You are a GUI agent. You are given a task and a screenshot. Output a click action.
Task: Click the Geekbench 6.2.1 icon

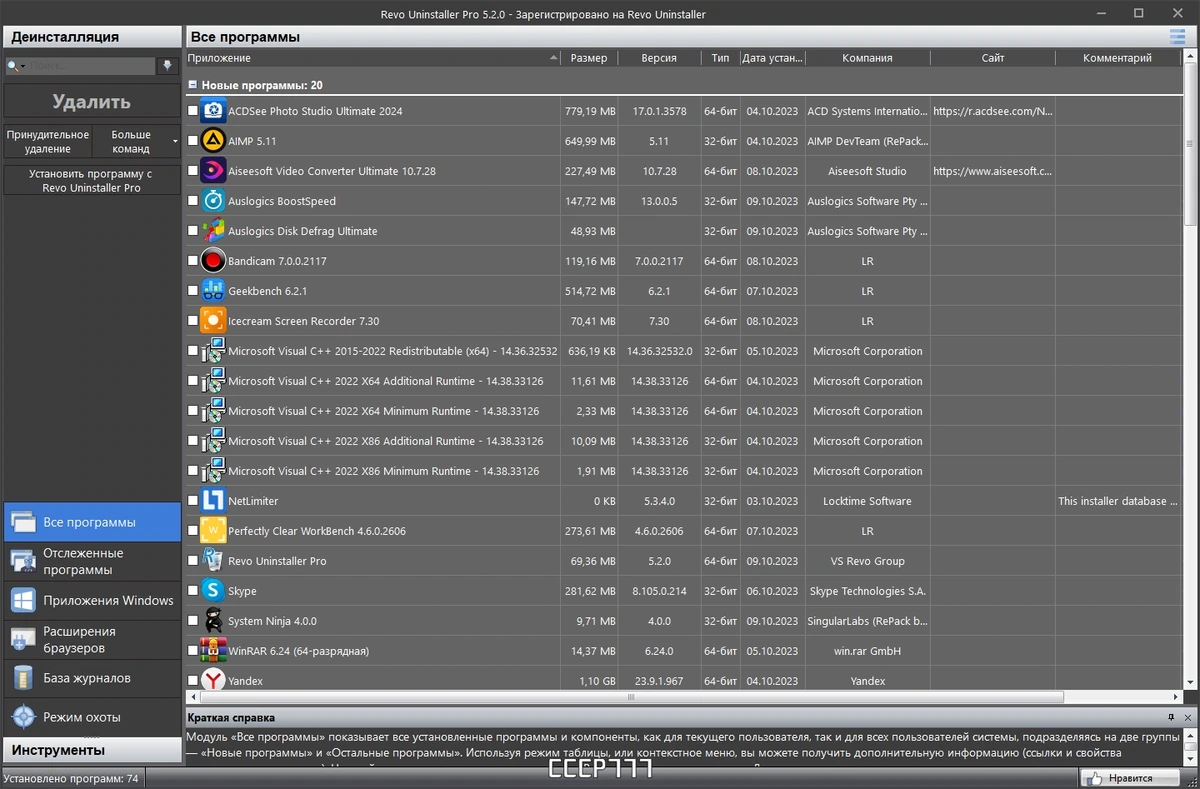(x=213, y=291)
